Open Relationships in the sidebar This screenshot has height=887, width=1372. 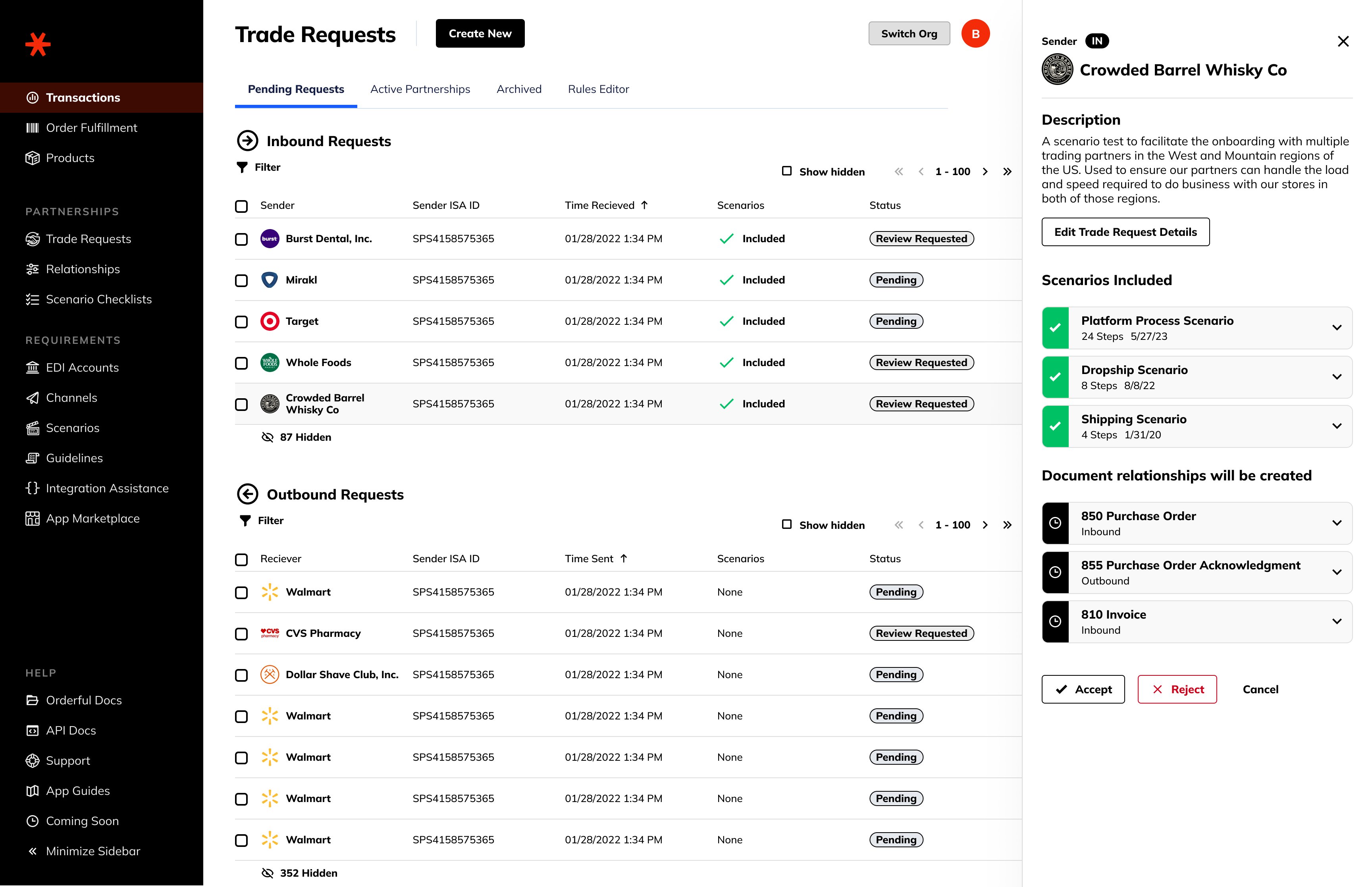click(101, 269)
